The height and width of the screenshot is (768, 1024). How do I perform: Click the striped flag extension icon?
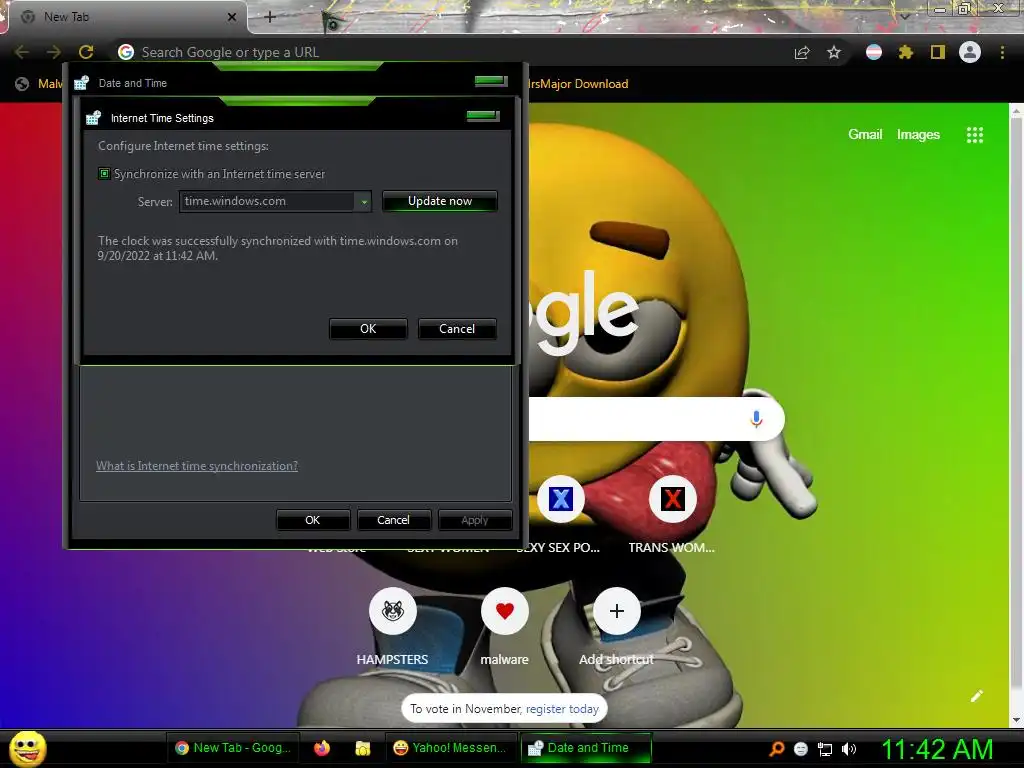coord(874,52)
